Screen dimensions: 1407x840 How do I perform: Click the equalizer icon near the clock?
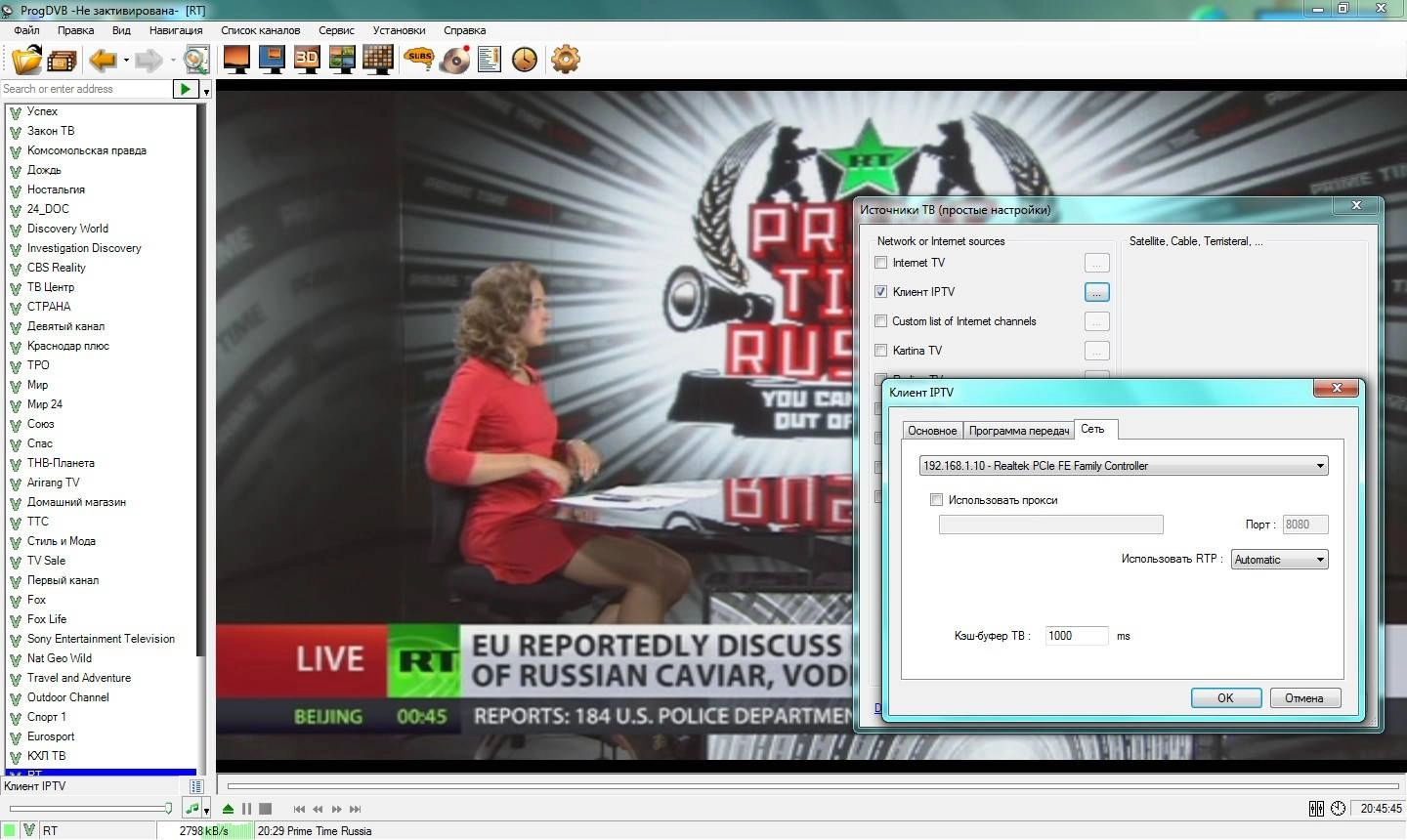click(1316, 809)
